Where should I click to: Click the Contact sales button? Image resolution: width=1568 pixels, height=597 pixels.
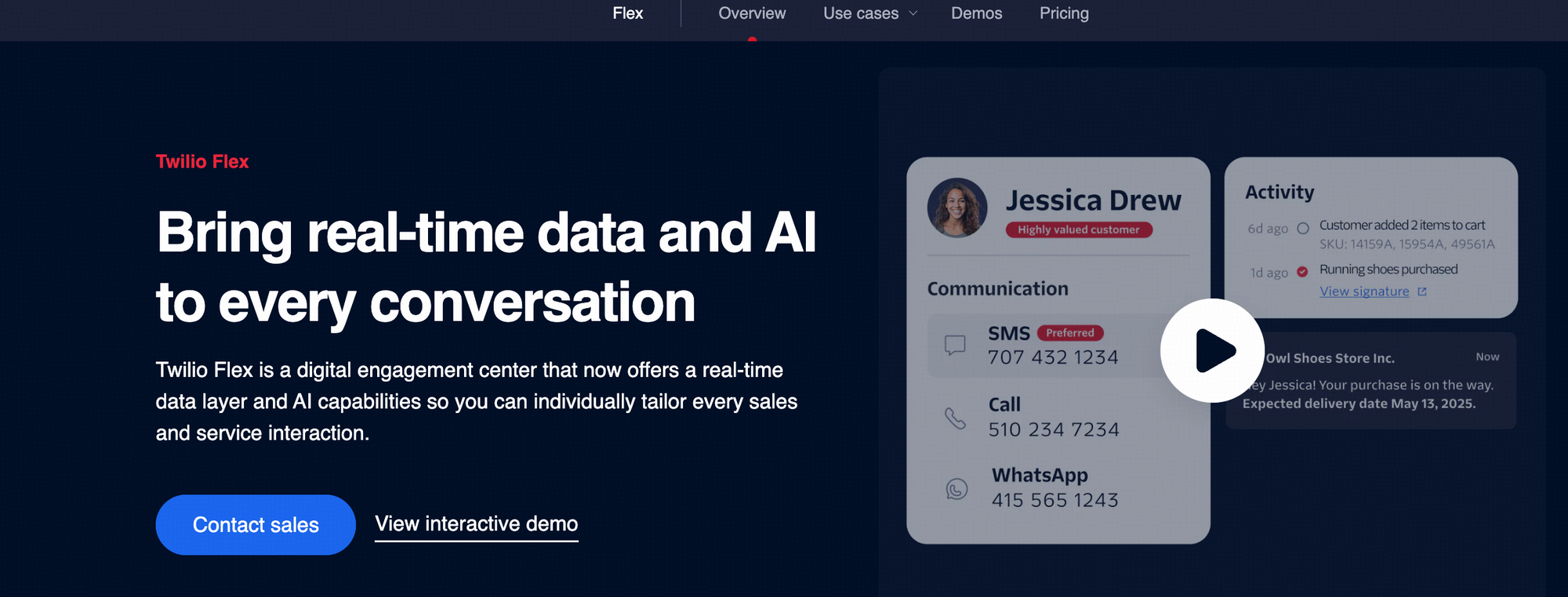256,525
